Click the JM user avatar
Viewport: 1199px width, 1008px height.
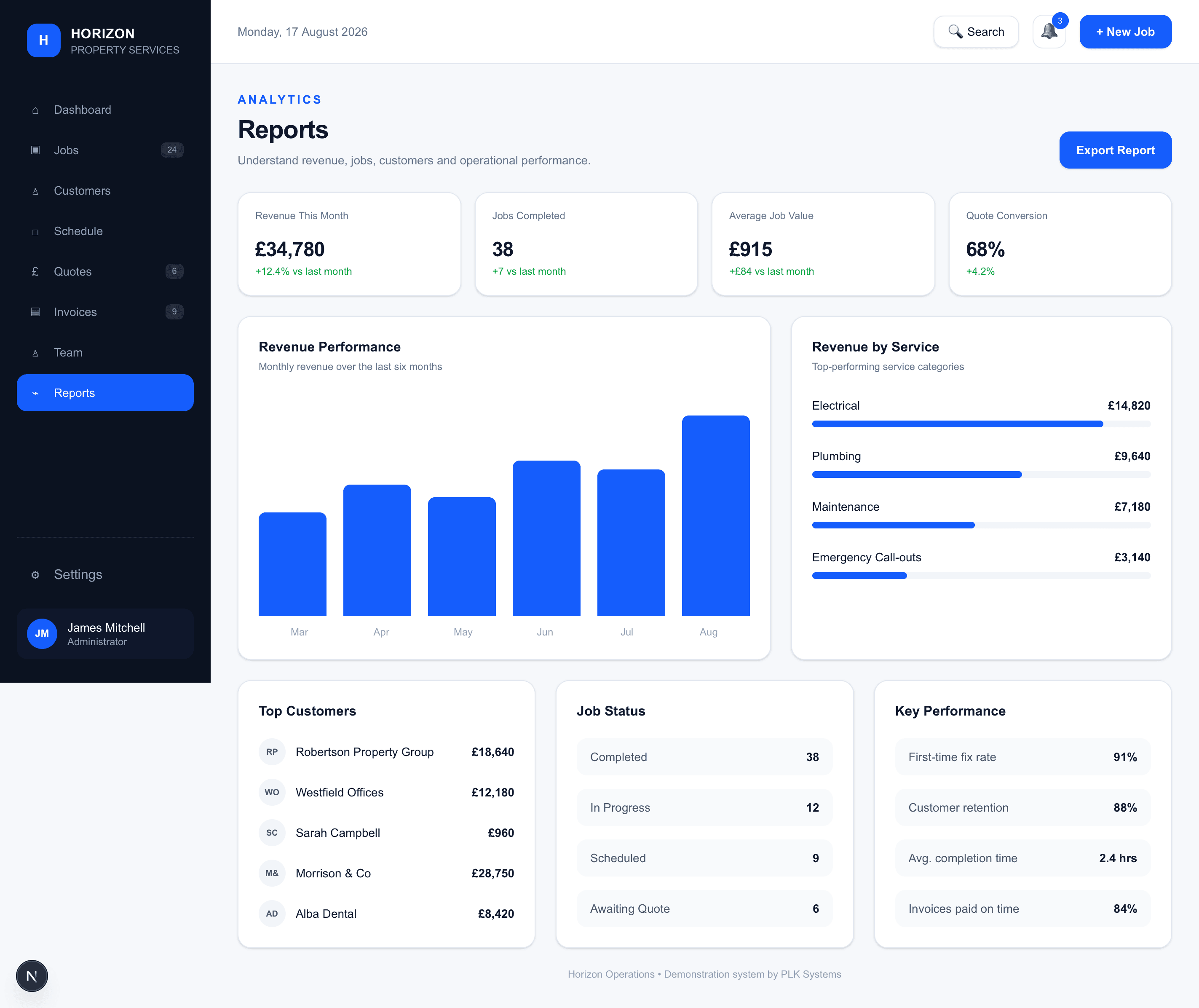[x=42, y=633]
